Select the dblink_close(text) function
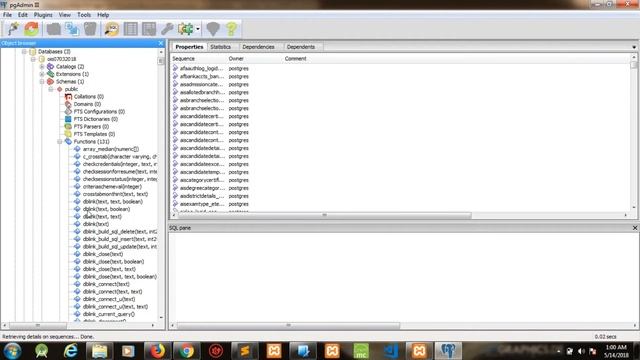The width and height of the screenshot is (640, 360). click(x=103, y=254)
